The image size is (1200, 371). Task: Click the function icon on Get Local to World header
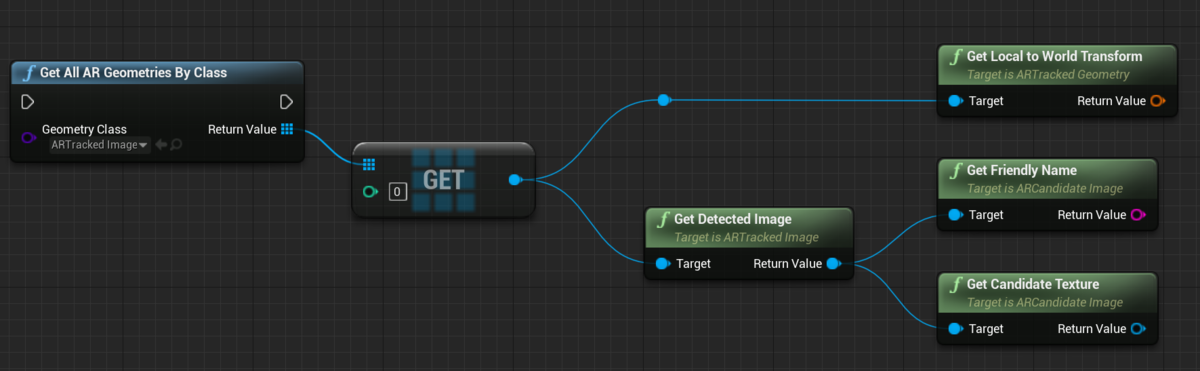pos(957,56)
